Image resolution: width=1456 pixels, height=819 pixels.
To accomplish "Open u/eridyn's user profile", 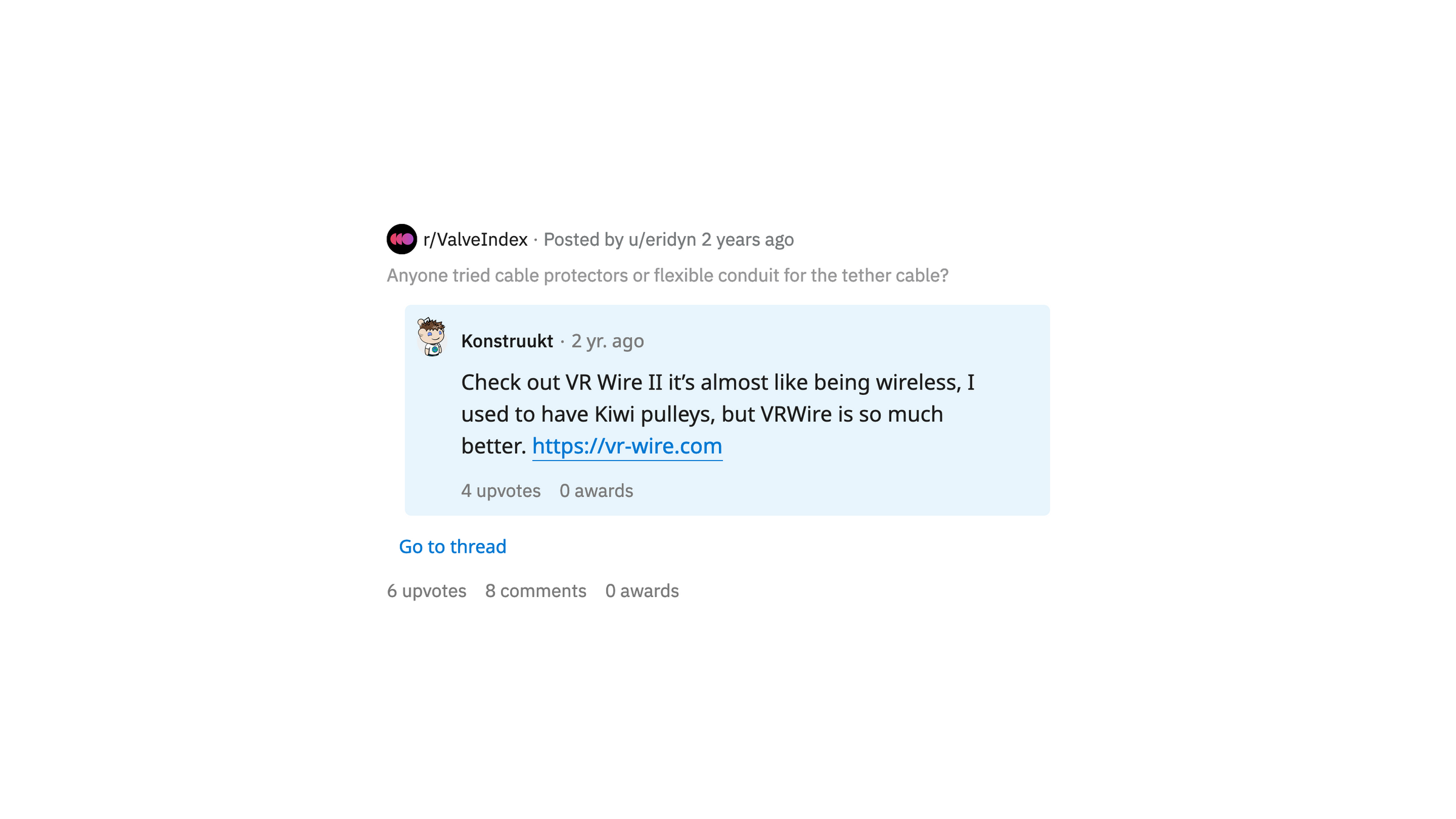I will pos(662,240).
